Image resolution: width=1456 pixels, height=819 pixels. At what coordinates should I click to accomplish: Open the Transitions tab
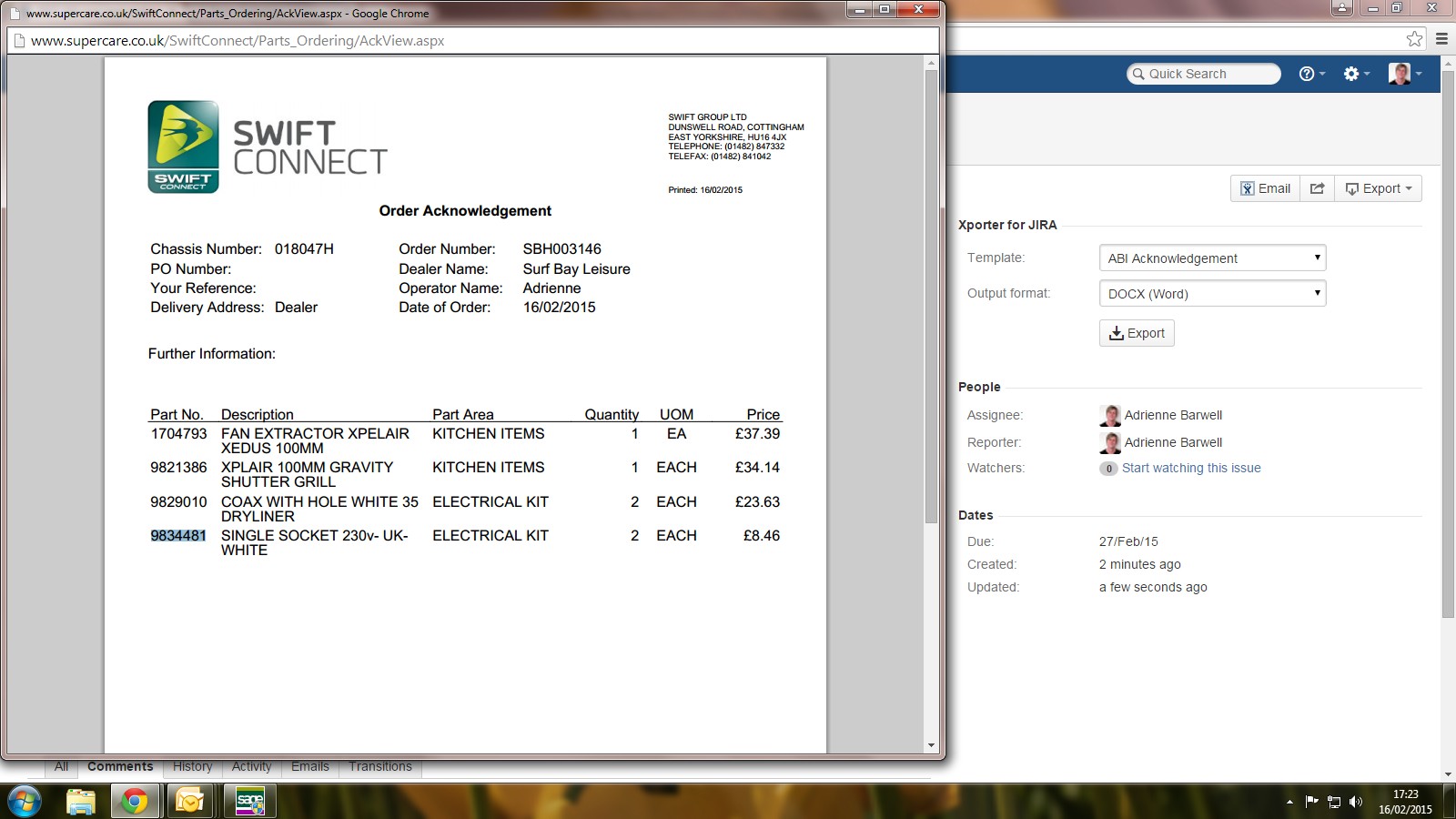380,766
